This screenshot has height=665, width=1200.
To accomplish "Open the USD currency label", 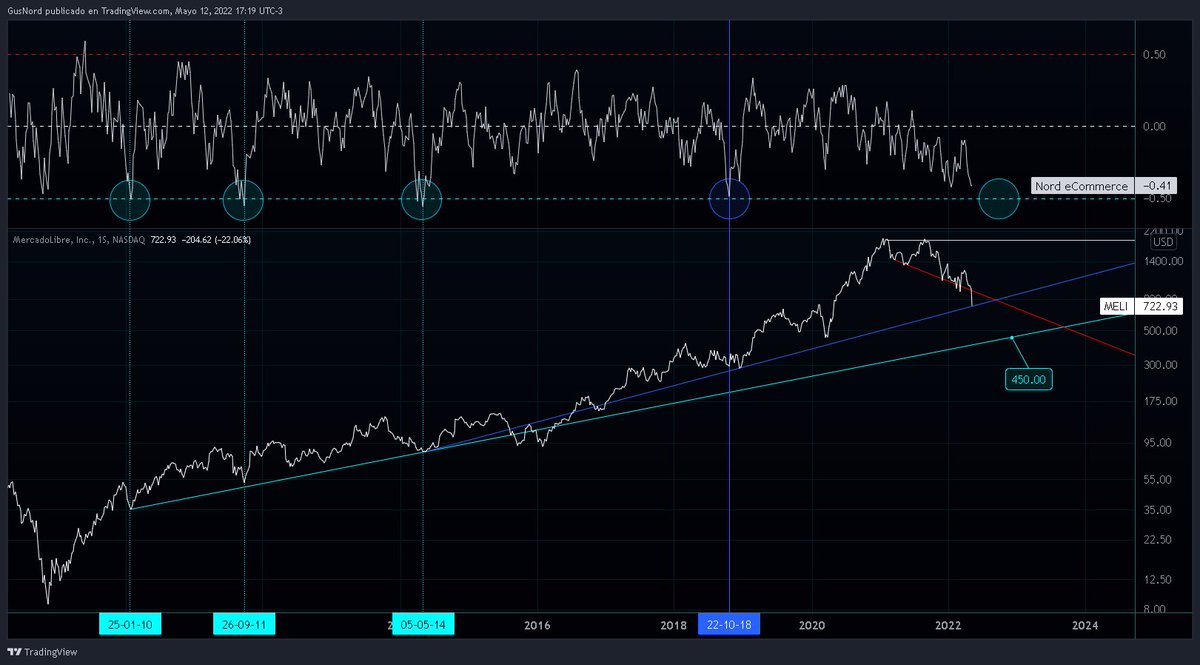I will [1163, 243].
